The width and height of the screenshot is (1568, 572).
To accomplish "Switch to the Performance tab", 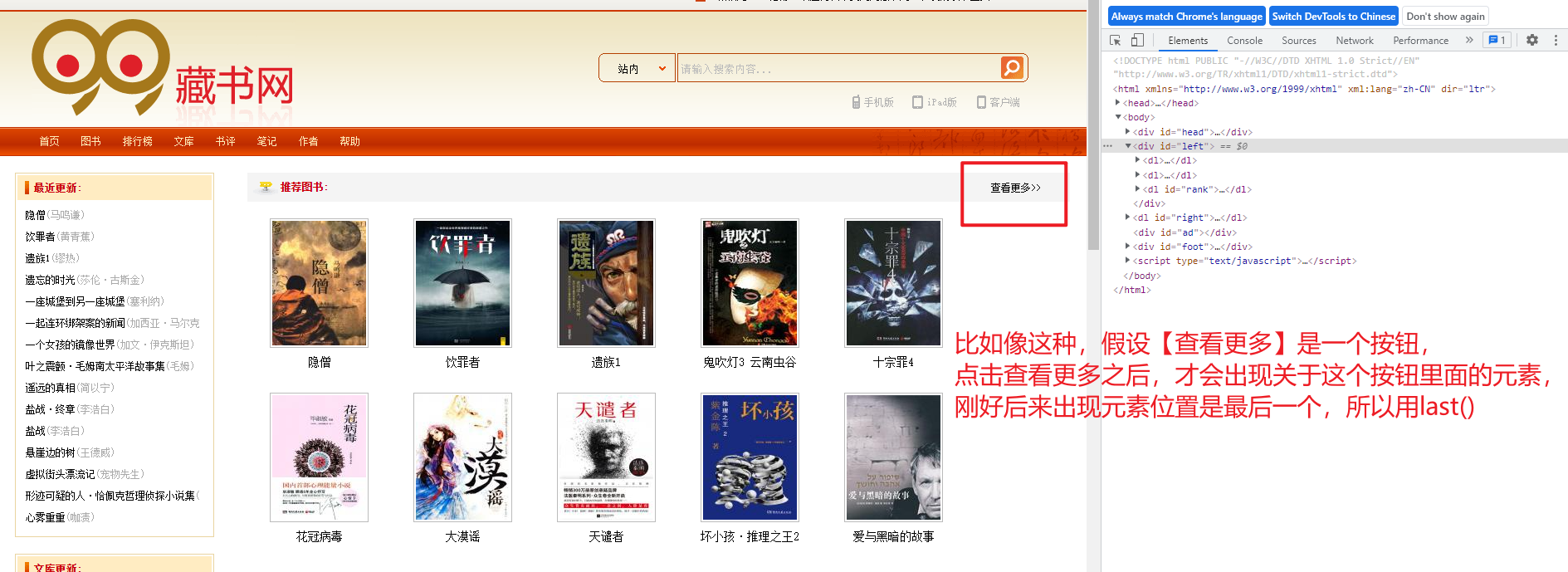I will pyautogui.click(x=1420, y=40).
